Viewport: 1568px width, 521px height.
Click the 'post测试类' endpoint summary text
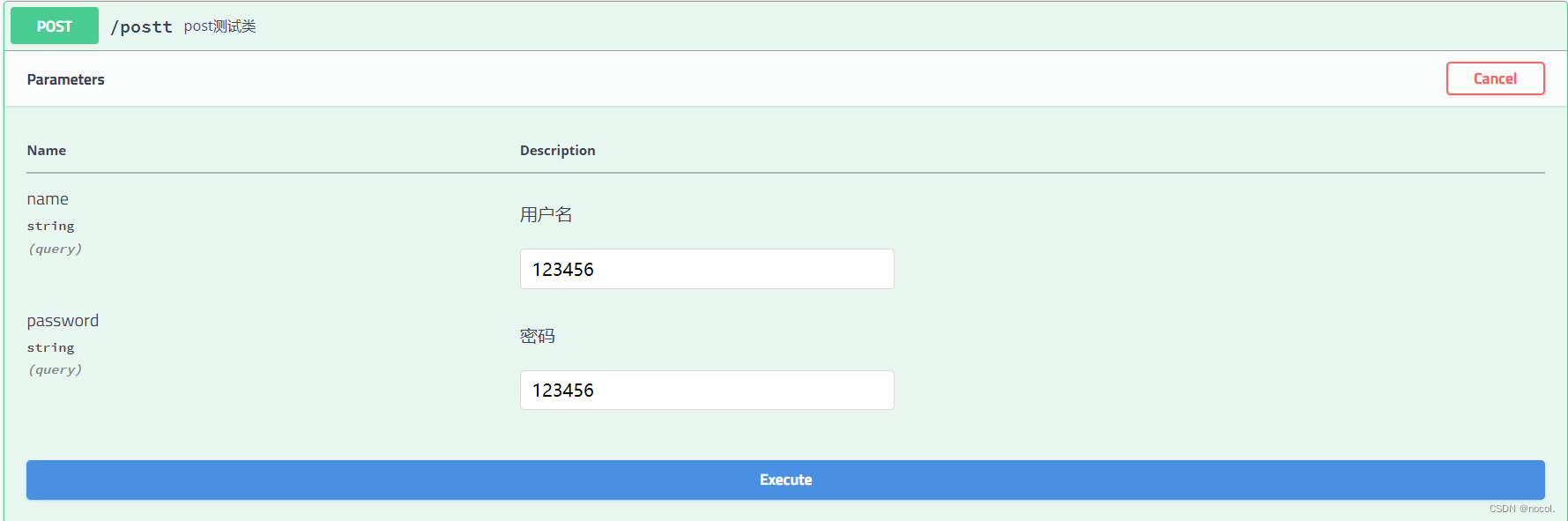219,26
